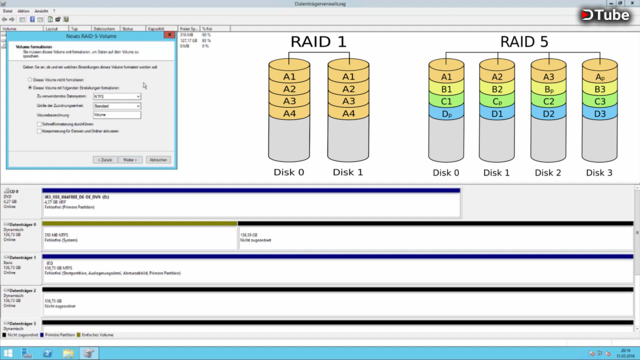The height and width of the screenshot is (360, 640).
Task: Select the 350 MB NTFS system partition
Action: click(x=140, y=236)
